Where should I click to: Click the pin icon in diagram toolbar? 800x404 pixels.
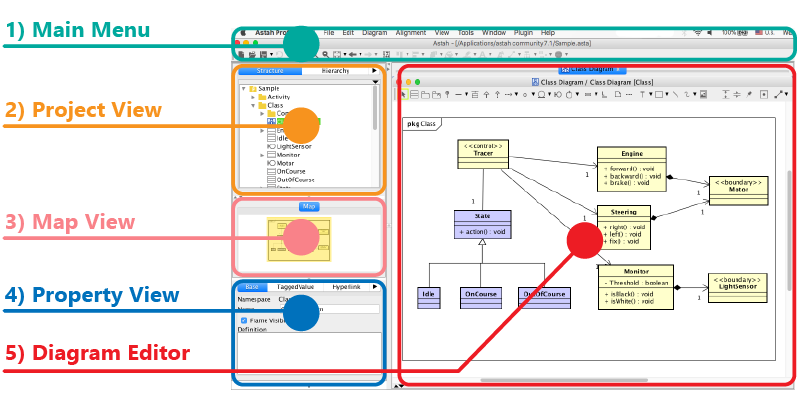[x=749, y=94]
